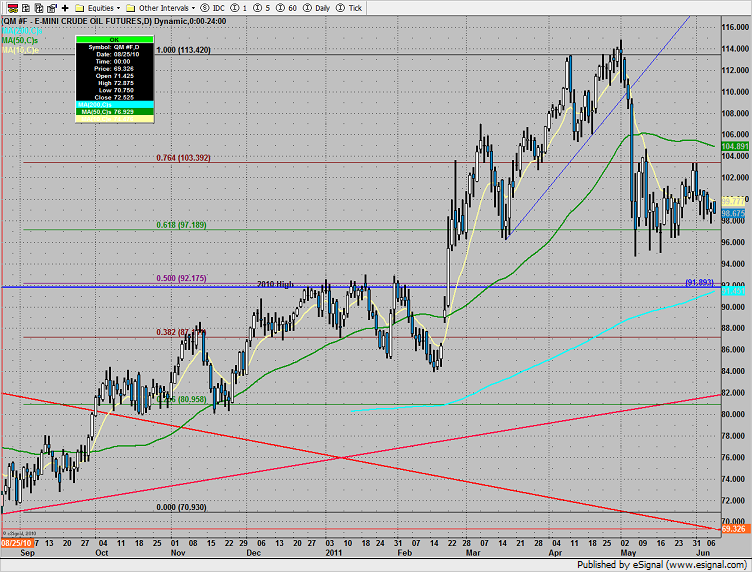Click the 0.500 (92.175) Fibonacci label
This screenshot has height=572, width=752.
coord(181,278)
